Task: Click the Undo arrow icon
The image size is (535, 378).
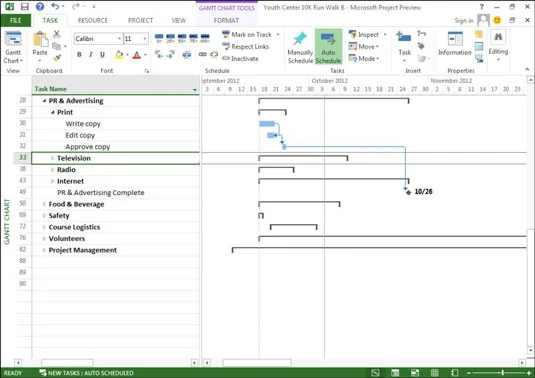Action: 55,6
